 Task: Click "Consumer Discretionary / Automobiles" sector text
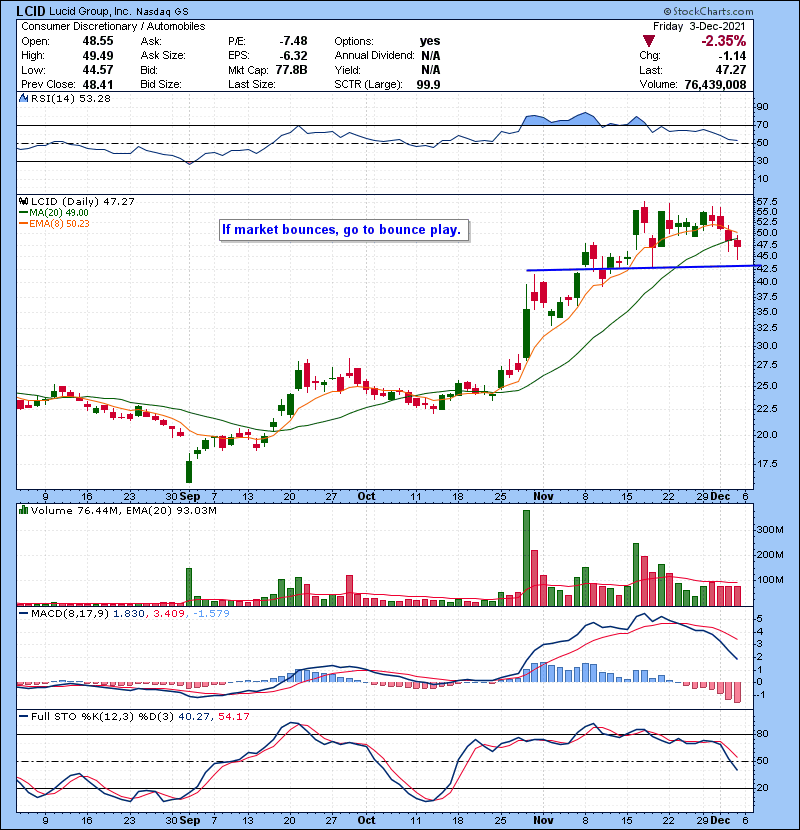click(113, 26)
